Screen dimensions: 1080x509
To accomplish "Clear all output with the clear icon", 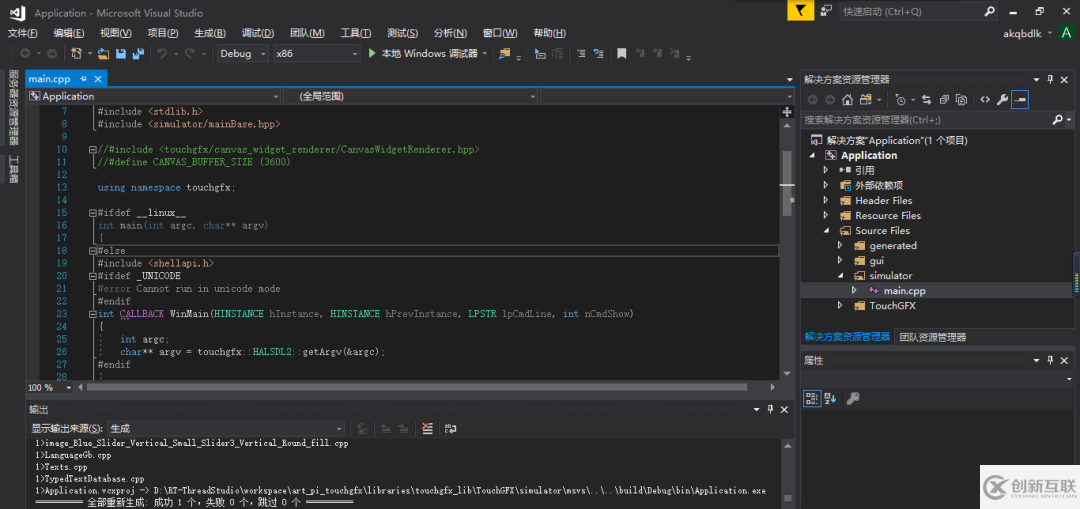I will (x=427, y=428).
